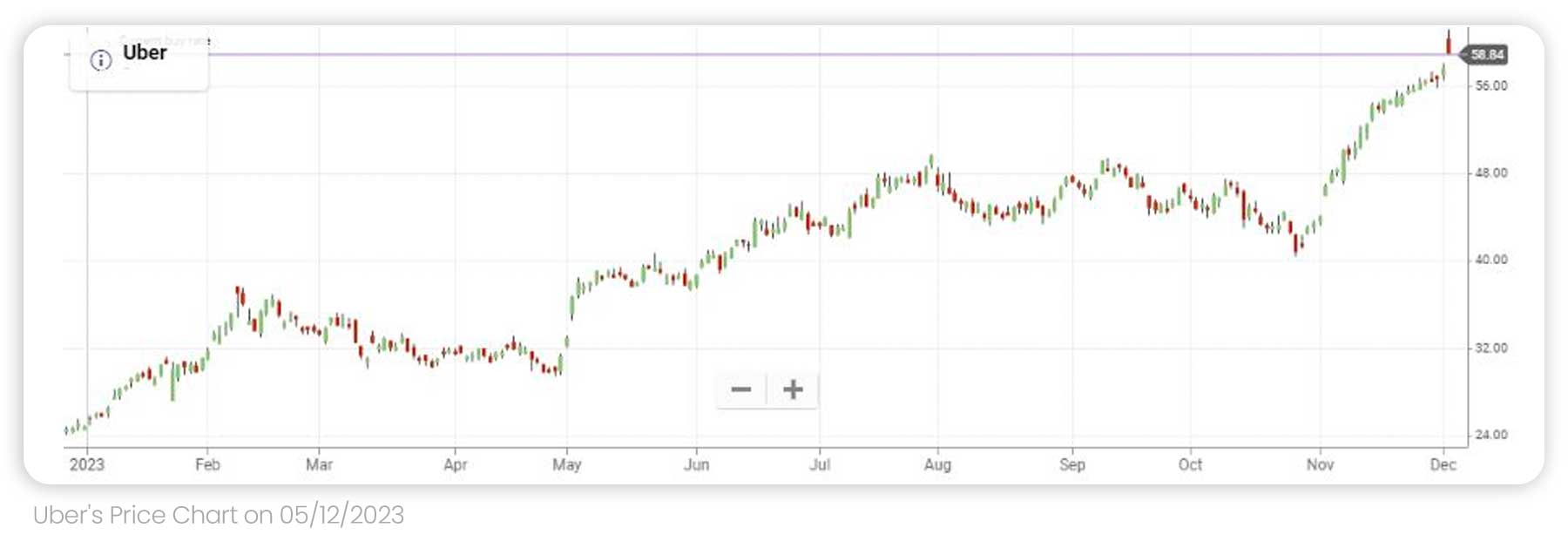Click the May label on the time axis
Image resolution: width=1568 pixels, height=548 pixels.
(566, 464)
